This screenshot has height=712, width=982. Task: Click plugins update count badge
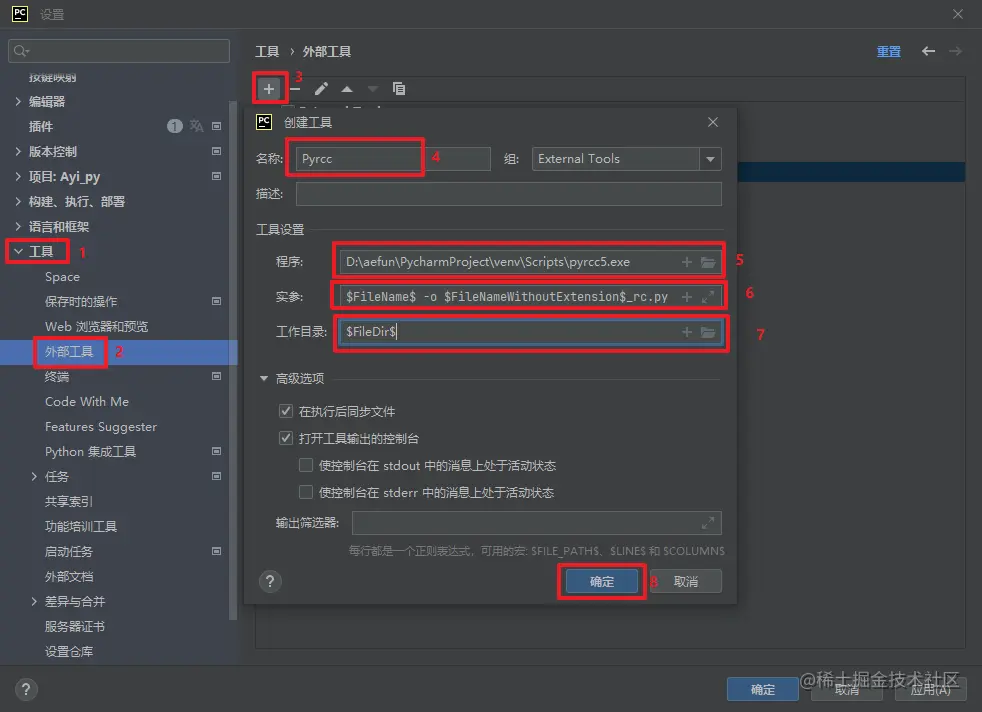[175, 126]
